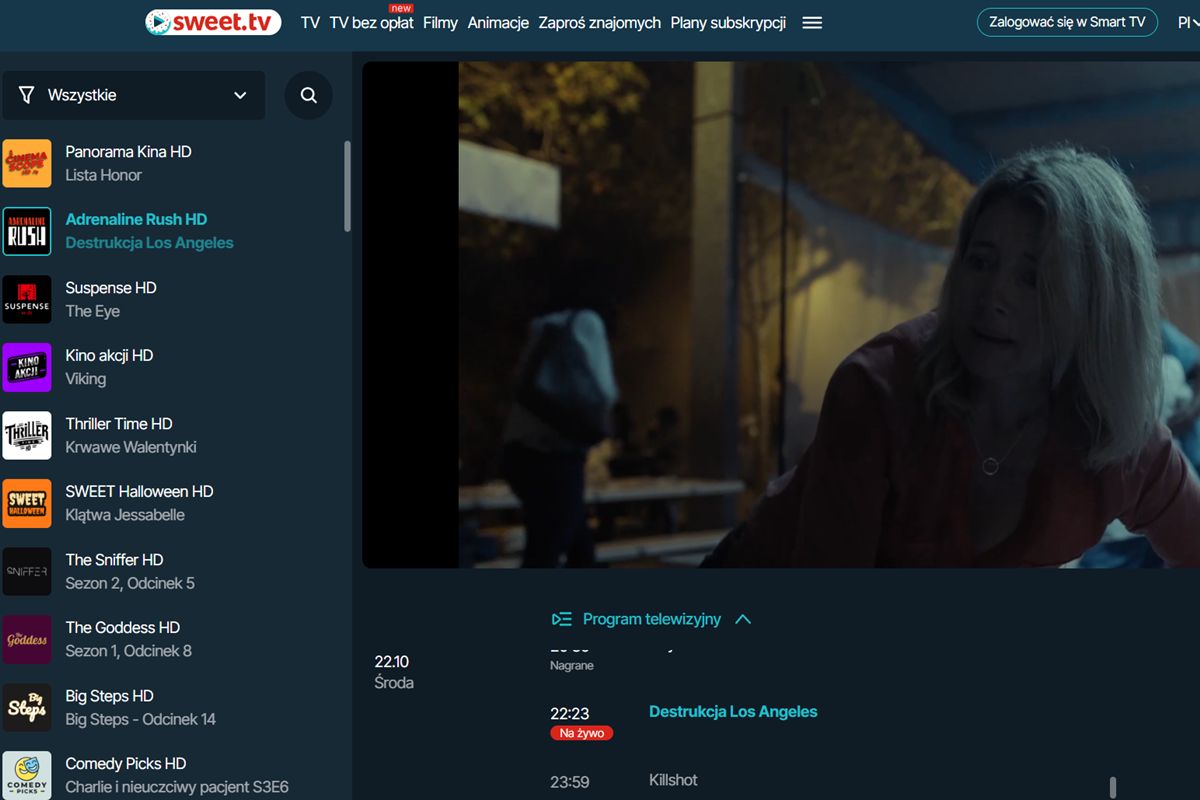
Task: Open the hamburger menu icon
Action: pos(812,22)
